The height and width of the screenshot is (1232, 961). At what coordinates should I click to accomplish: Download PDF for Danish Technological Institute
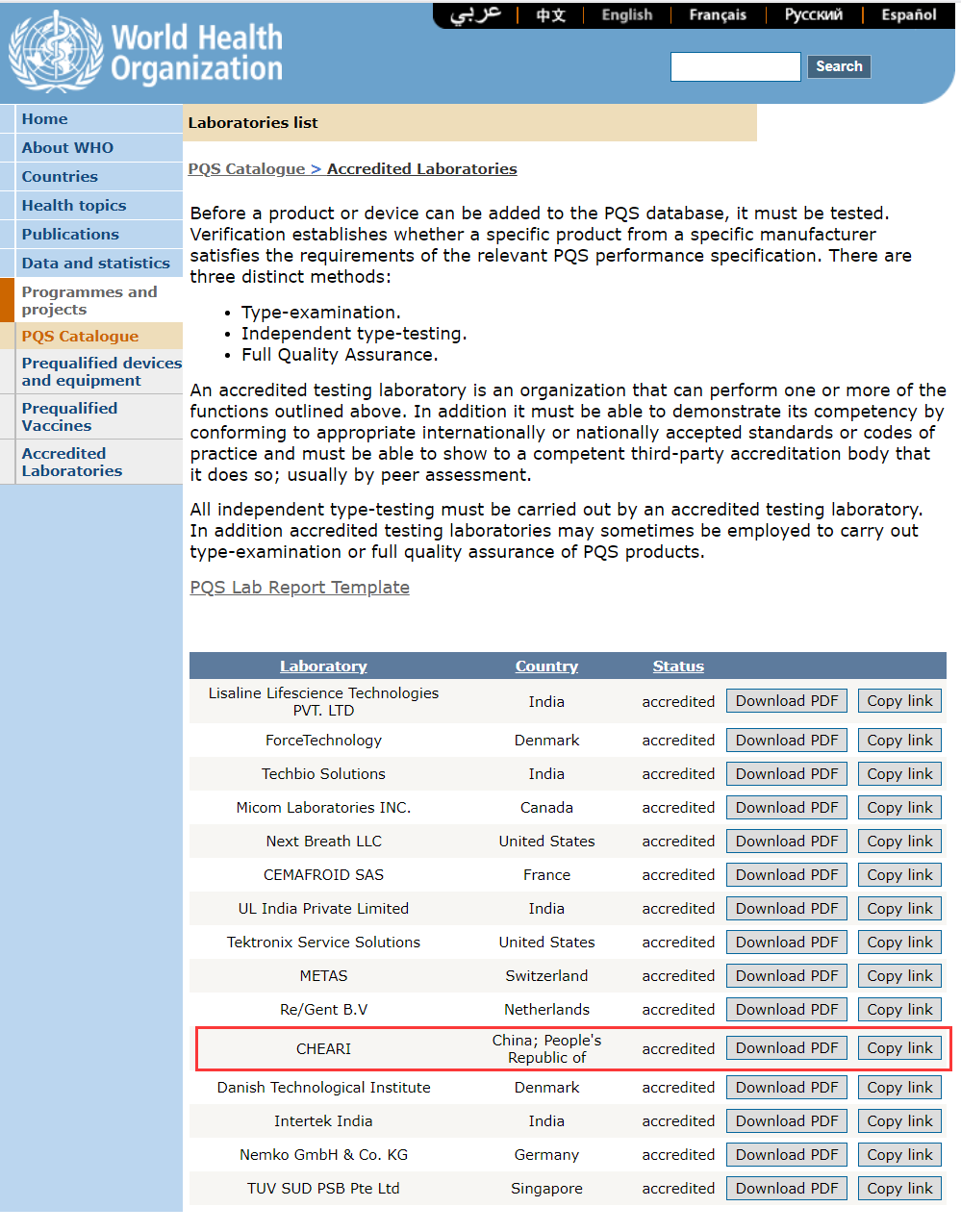point(787,1088)
